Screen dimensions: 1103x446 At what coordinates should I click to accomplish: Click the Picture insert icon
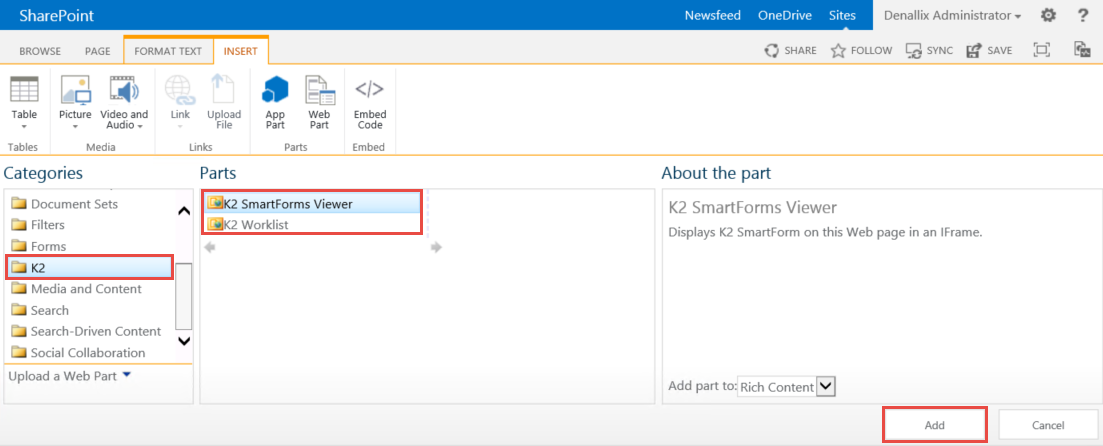click(x=75, y=92)
